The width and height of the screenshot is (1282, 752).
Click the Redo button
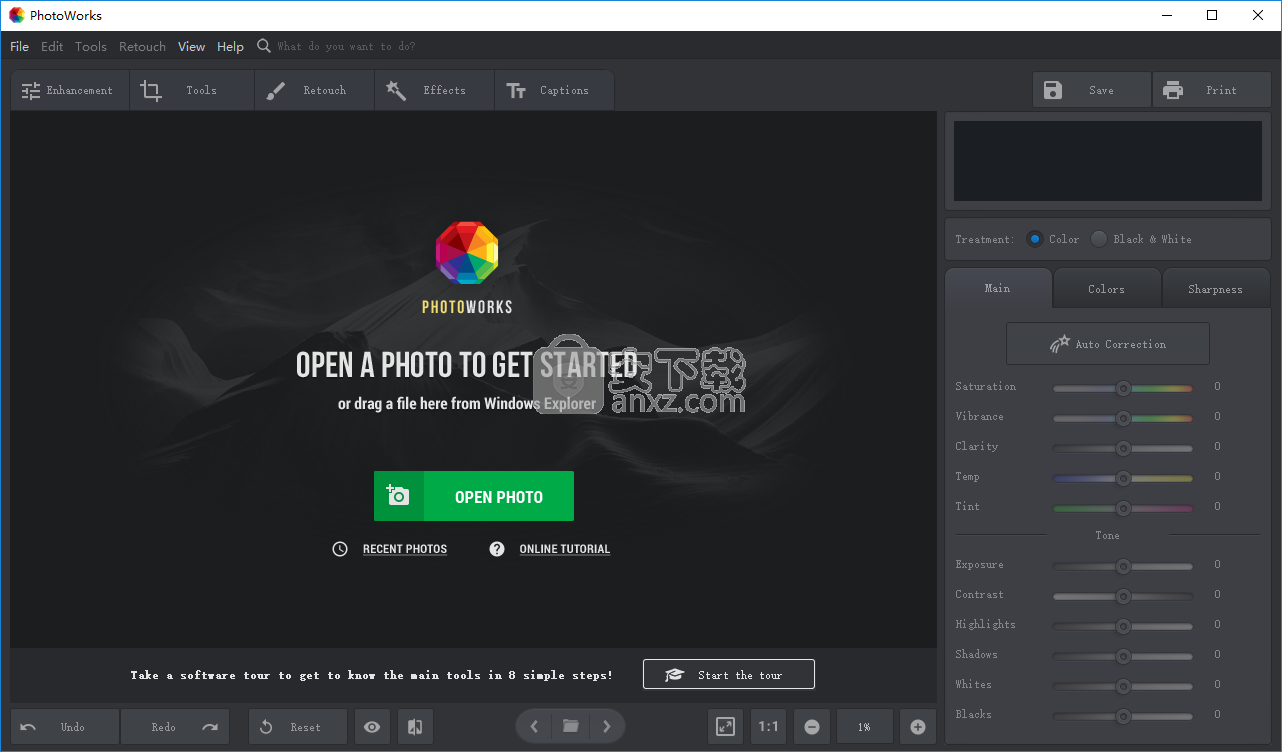(x=175, y=727)
